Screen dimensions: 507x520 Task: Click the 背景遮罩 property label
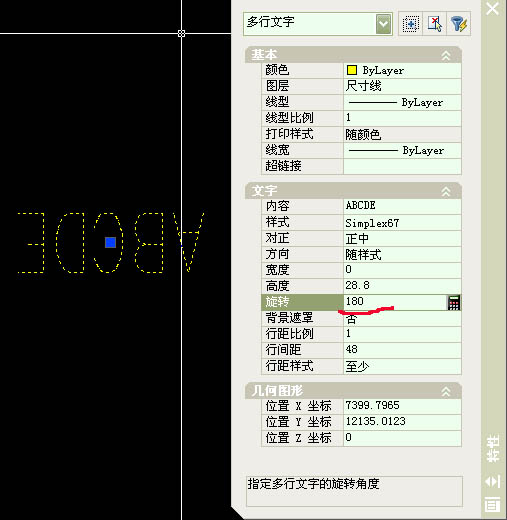point(289,318)
